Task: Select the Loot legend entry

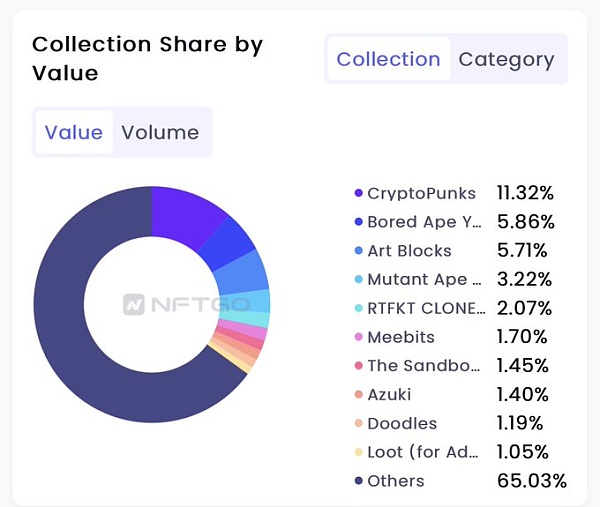Action: pyautogui.click(x=425, y=452)
